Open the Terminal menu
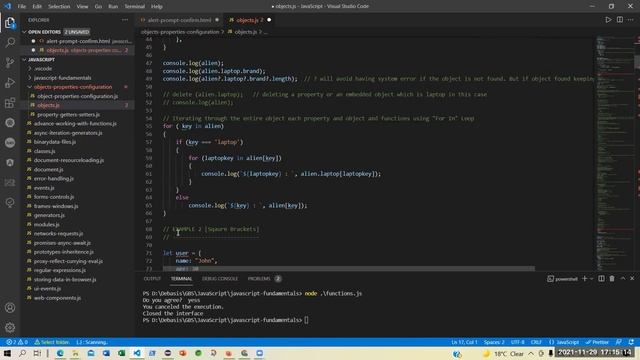This screenshot has height=360, width=640. tap(135, 7)
